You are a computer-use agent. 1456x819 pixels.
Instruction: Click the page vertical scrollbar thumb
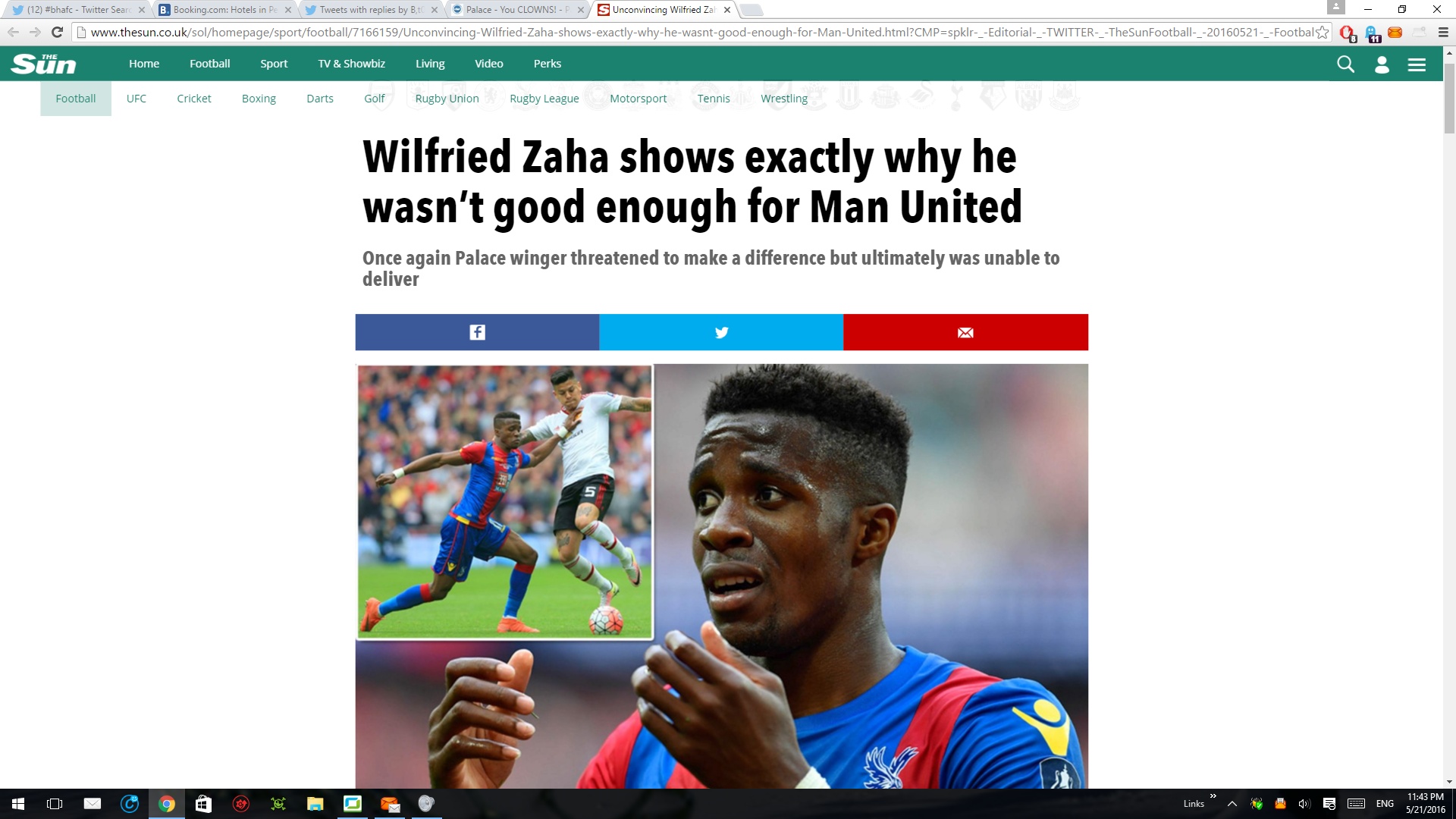tap(1449, 99)
